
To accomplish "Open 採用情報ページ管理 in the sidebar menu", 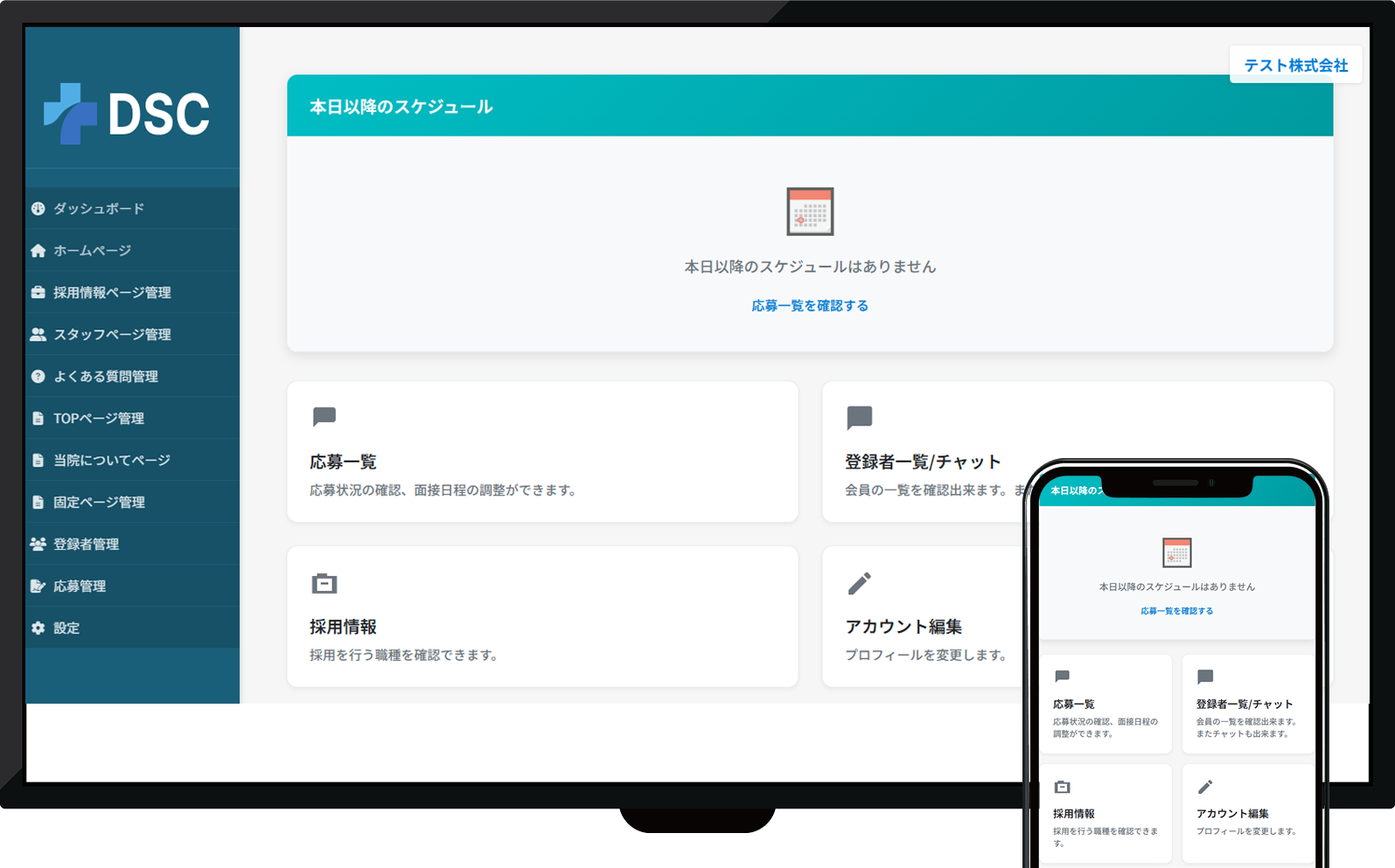I will point(132,293).
